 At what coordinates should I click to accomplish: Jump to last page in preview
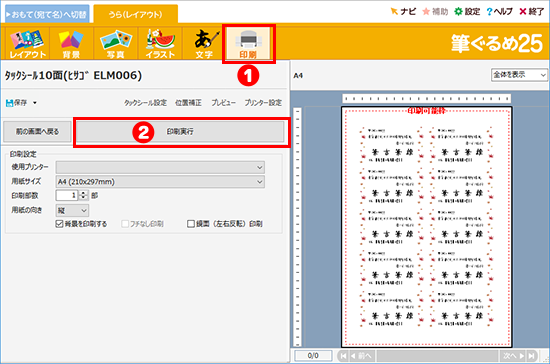(531, 356)
